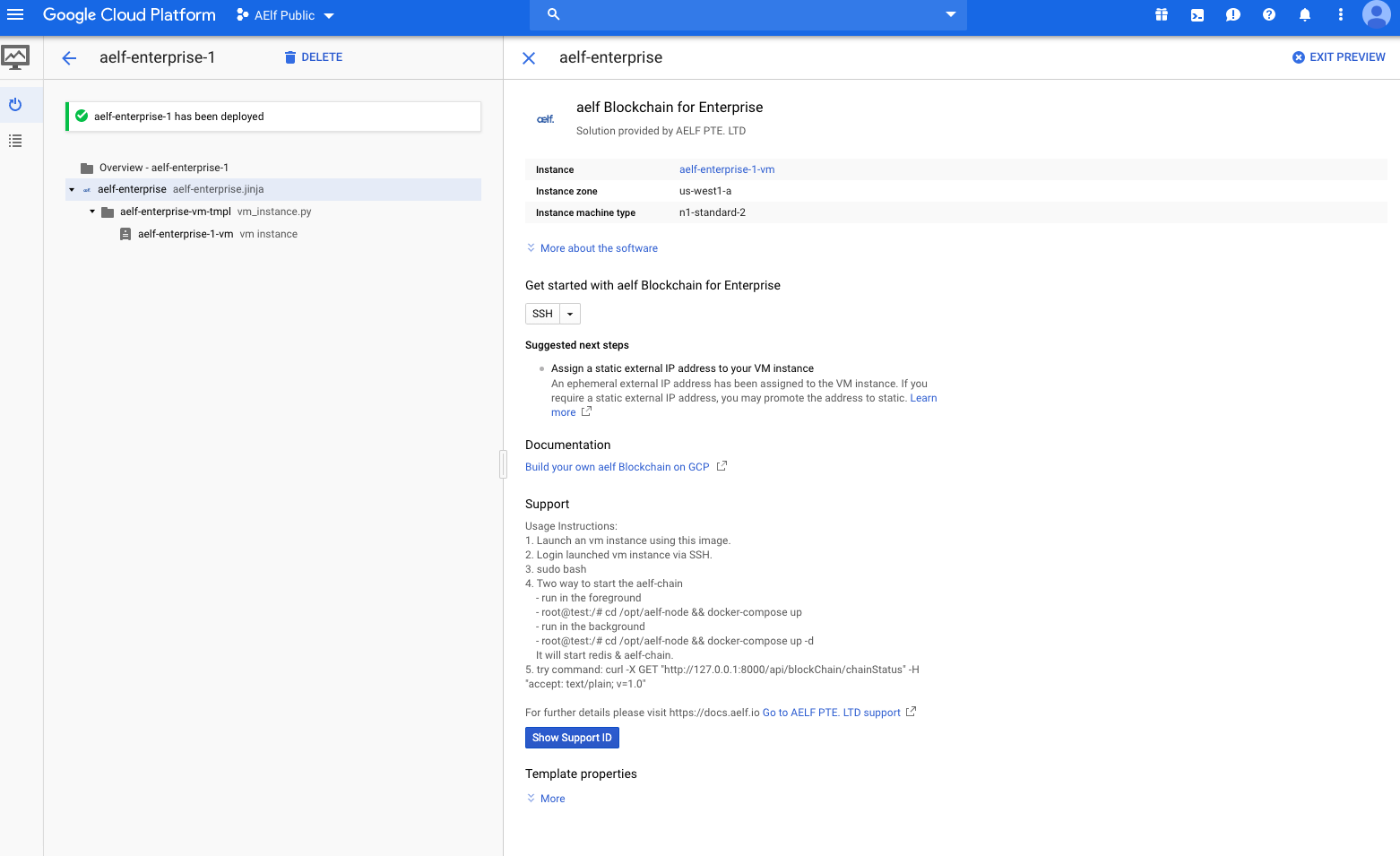Viewport: 1400px width, 856px height.
Task: Open the Type registry list icon
Action: 15,141
